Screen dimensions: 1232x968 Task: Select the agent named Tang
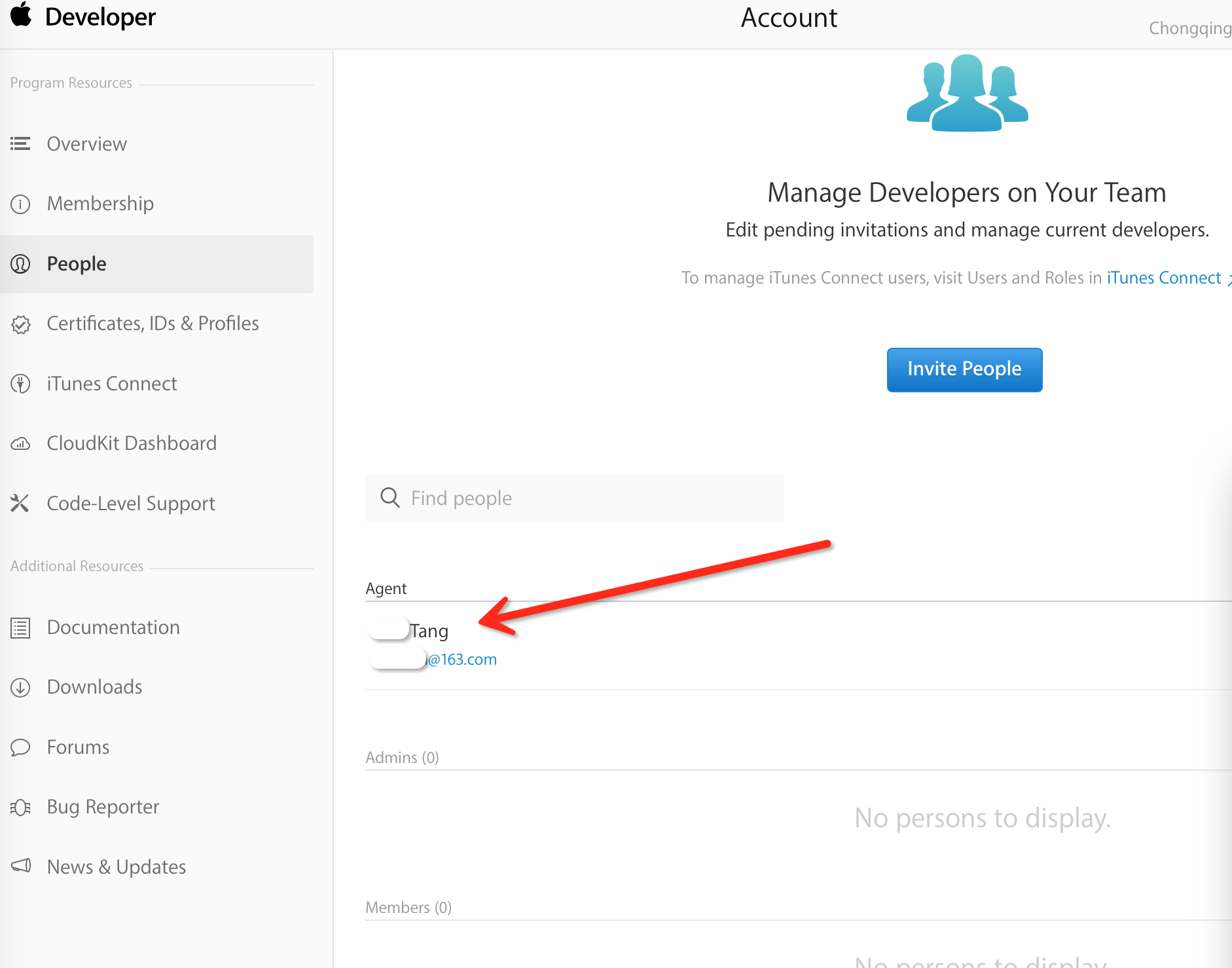pos(429,631)
